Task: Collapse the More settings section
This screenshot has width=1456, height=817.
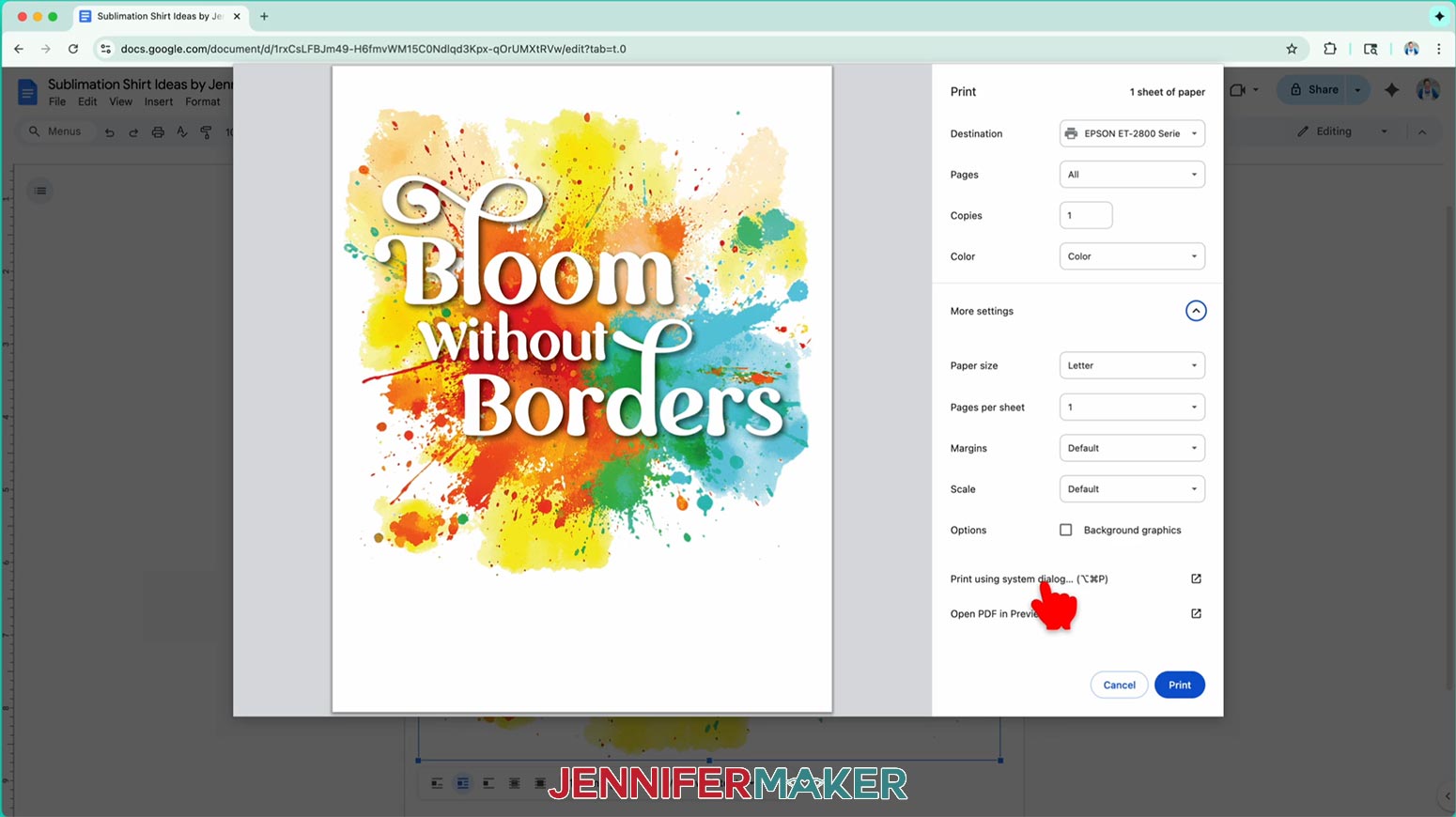Action: pyautogui.click(x=1195, y=311)
